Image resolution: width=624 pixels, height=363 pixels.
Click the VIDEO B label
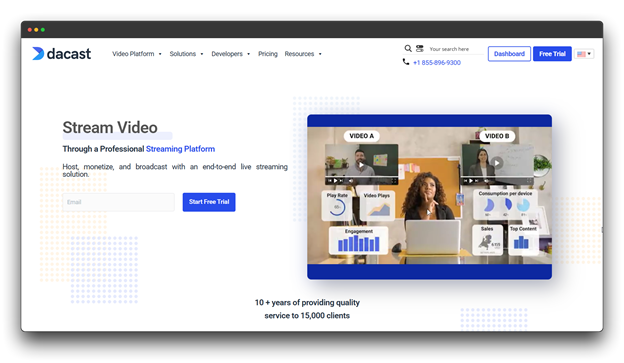coord(497,136)
